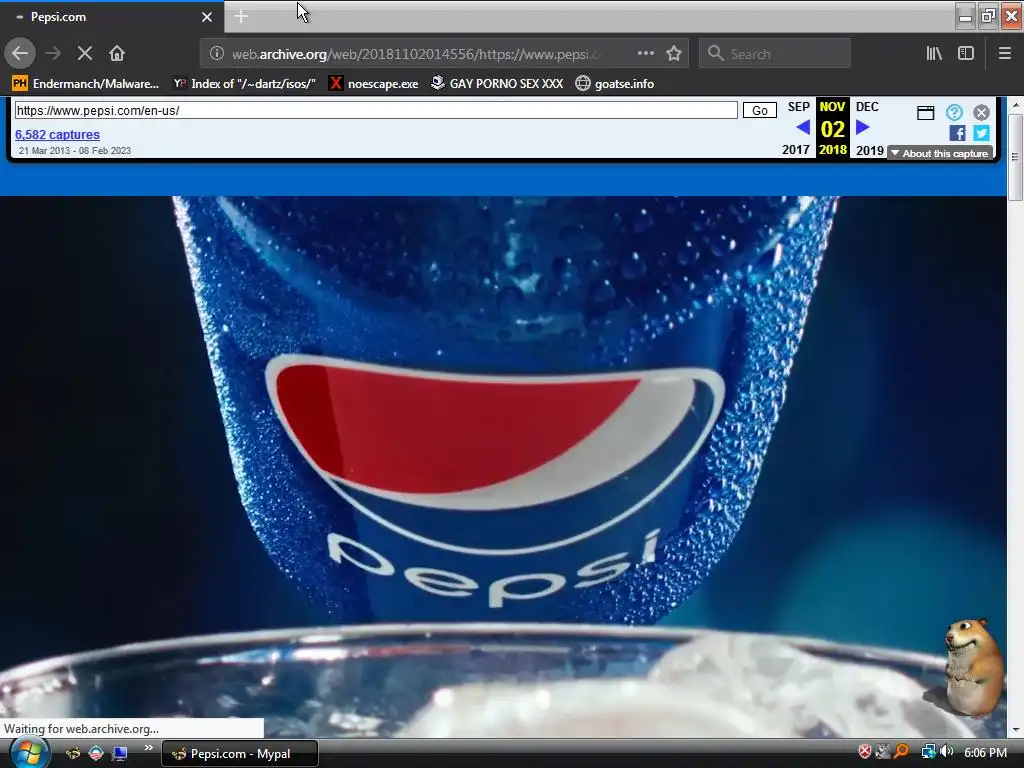Close the Pepsi.com tab
Screen dimensions: 1024x768
[206, 17]
